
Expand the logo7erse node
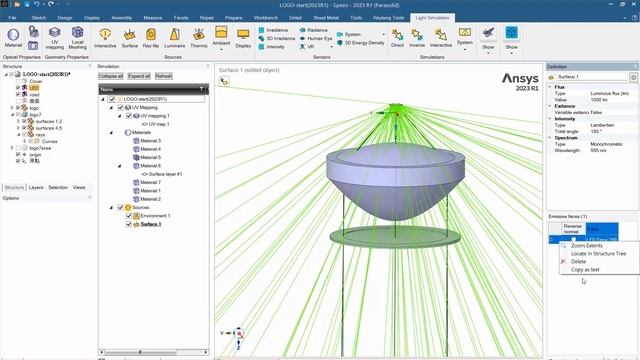click(x=12, y=148)
